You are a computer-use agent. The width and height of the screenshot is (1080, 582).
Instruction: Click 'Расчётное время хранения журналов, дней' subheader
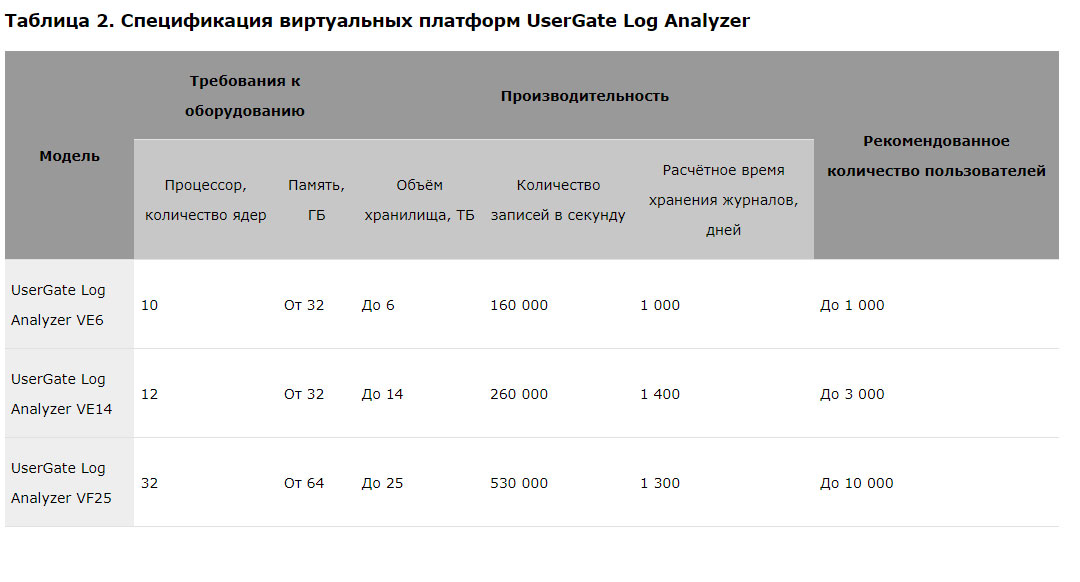click(x=723, y=200)
